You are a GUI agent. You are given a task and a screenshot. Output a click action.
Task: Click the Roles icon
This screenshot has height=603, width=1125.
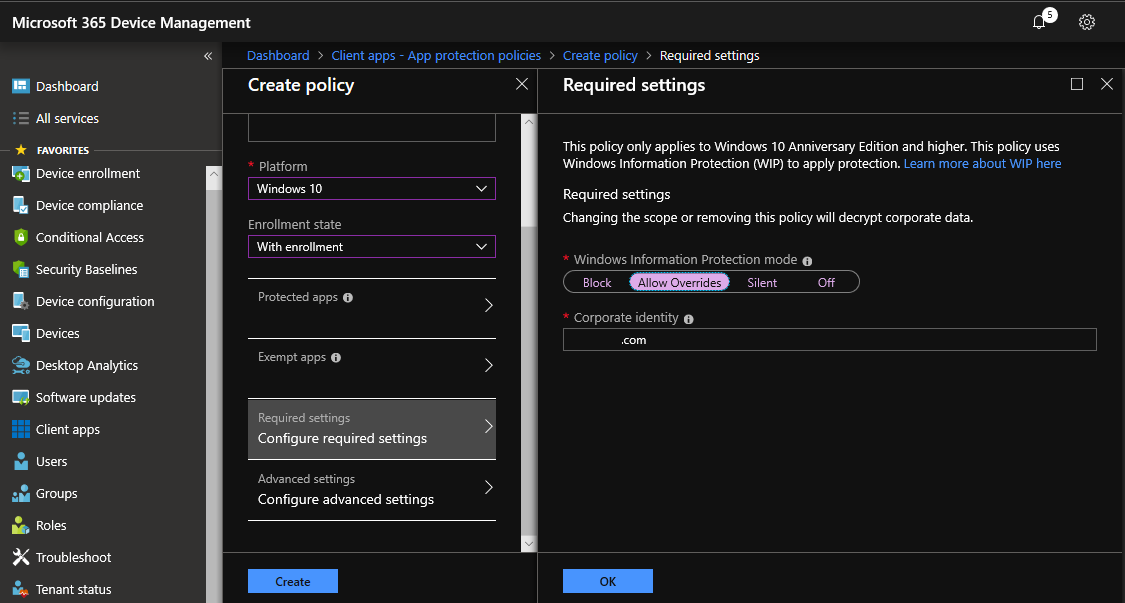[21, 525]
